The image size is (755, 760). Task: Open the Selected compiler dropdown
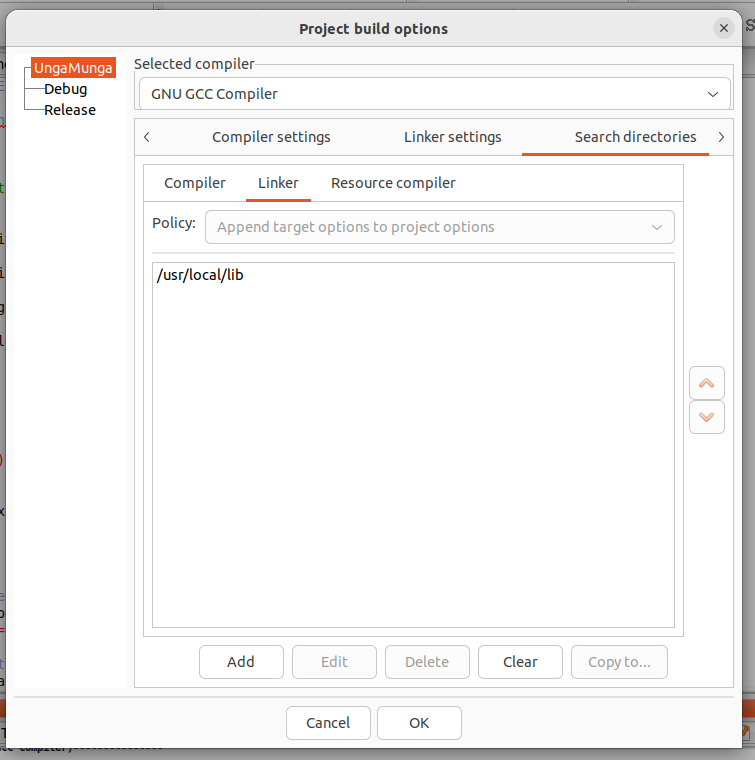[435, 94]
